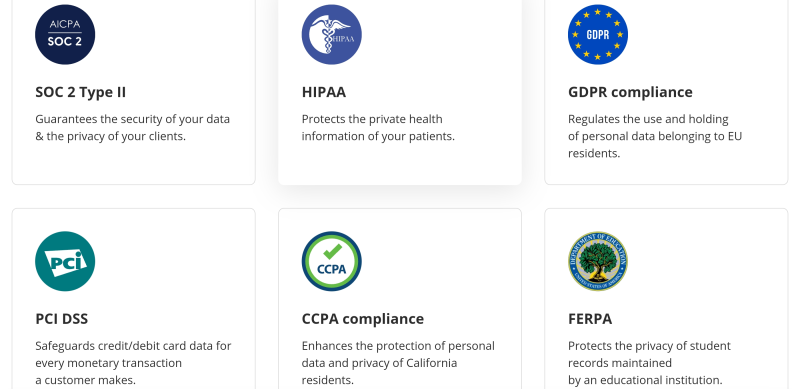Open the HIPAA heading

[324, 92]
